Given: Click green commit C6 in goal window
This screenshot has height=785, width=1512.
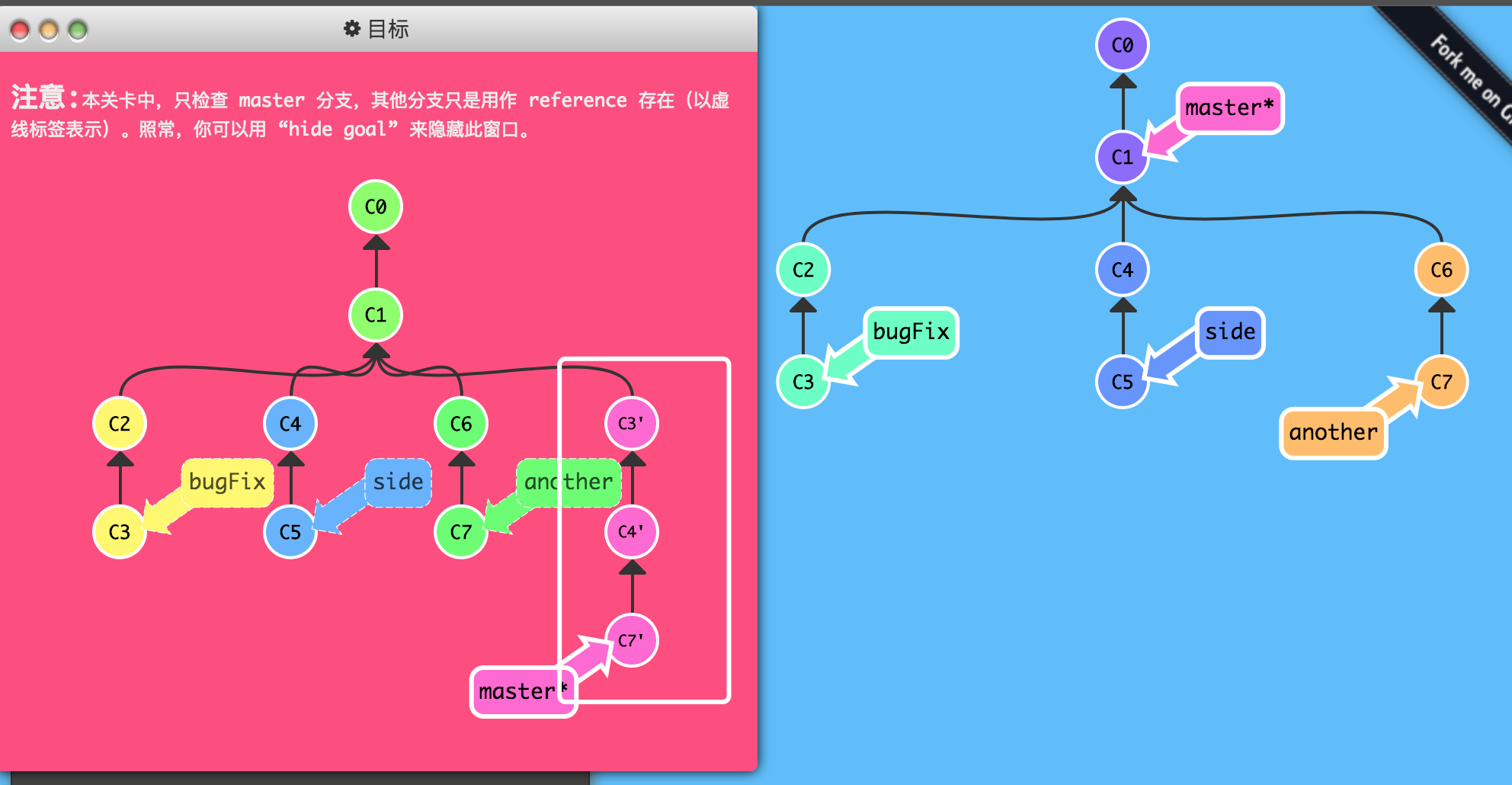Looking at the screenshot, I should (461, 424).
